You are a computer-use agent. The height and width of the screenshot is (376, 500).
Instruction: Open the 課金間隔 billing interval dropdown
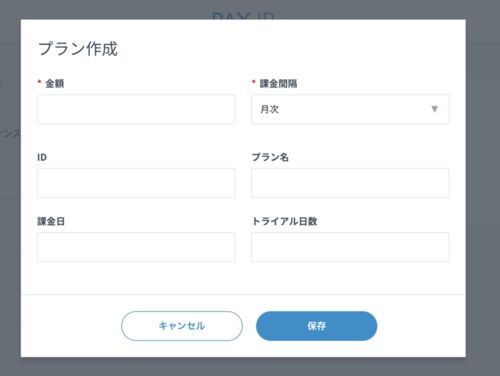(x=350, y=109)
